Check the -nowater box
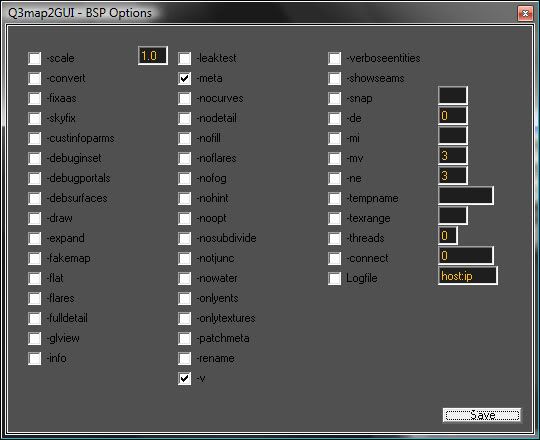This screenshot has width=540, height=440. click(x=185, y=278)
